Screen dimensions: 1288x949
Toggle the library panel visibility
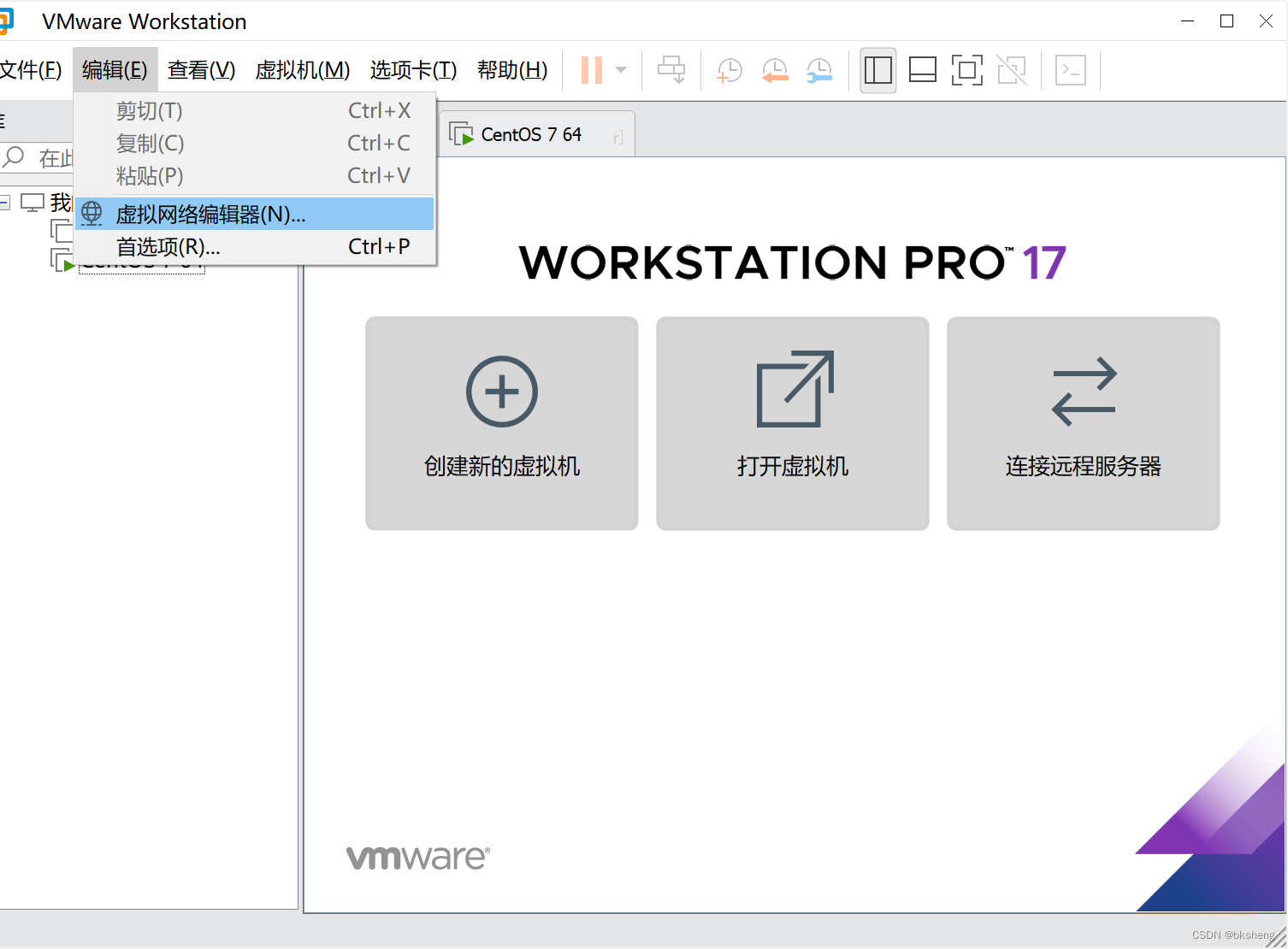(x=877, y=69)
